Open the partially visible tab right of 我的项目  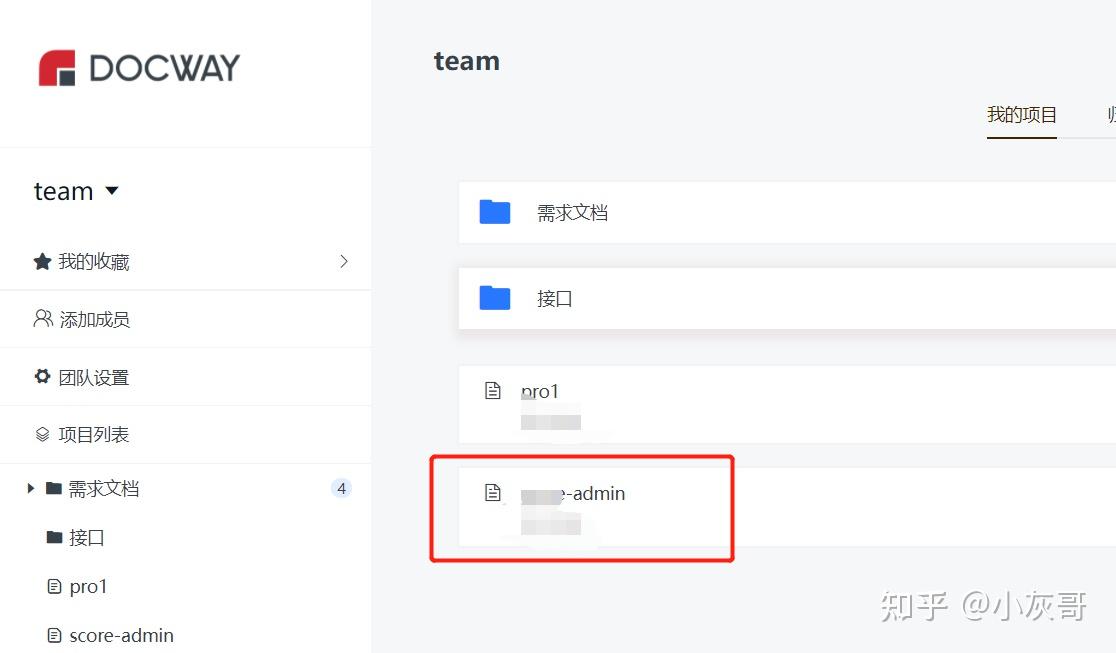[x=1109, y=114]
